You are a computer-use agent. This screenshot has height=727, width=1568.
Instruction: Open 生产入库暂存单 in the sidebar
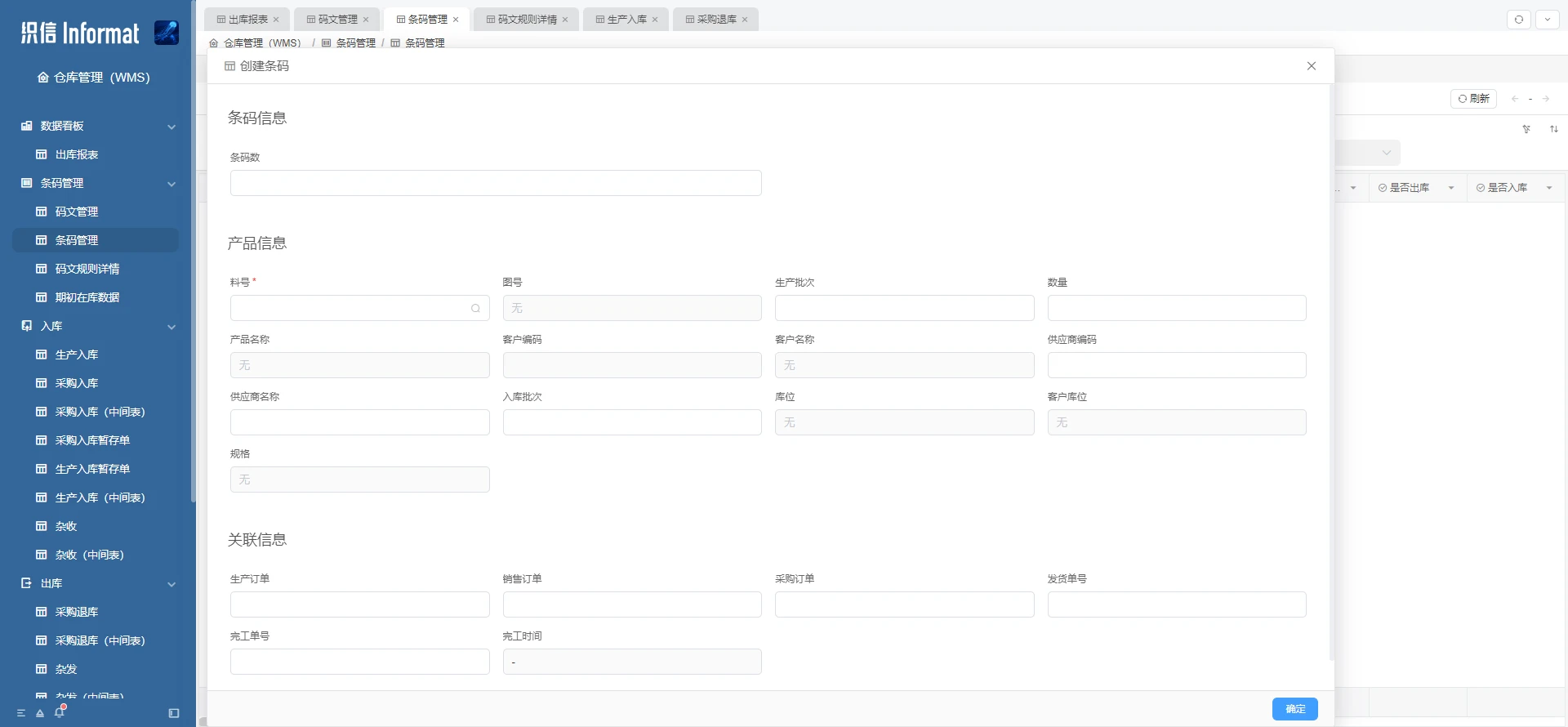tap(96, 469)
